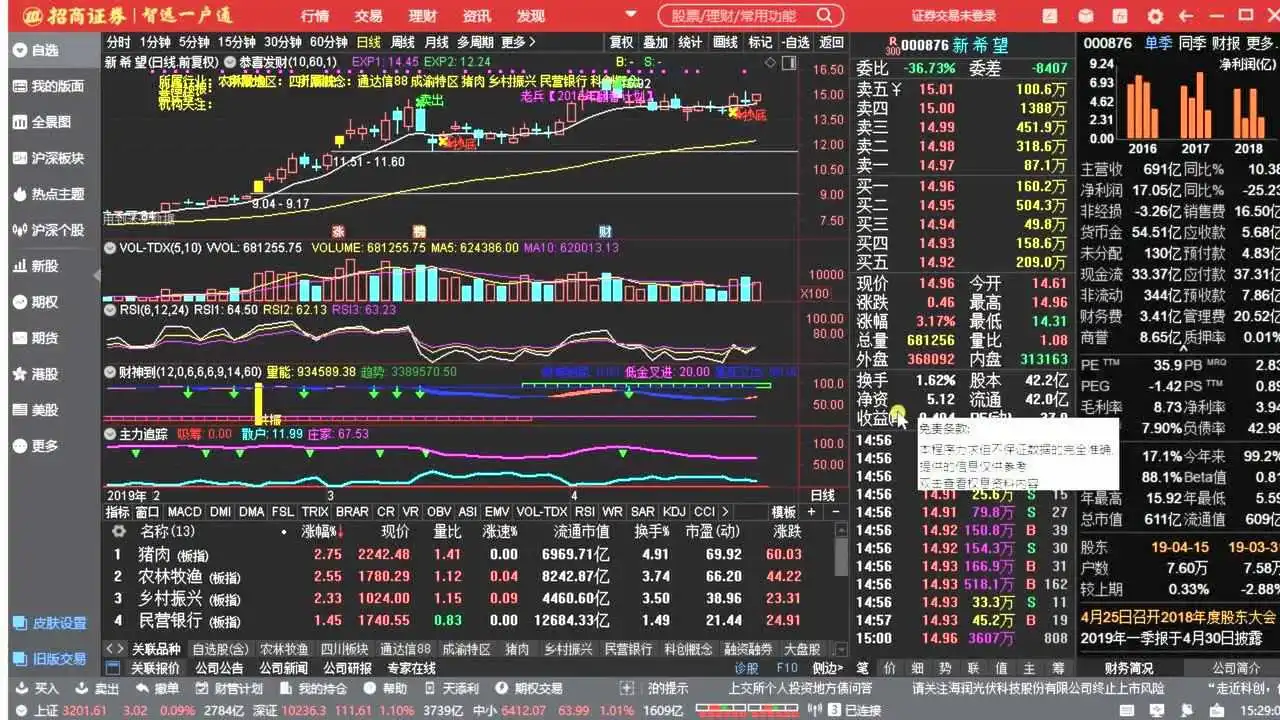Switch to 财务简况 tab
The width and height of the screenshot is (1280, 720).
tap(1129, 668)
